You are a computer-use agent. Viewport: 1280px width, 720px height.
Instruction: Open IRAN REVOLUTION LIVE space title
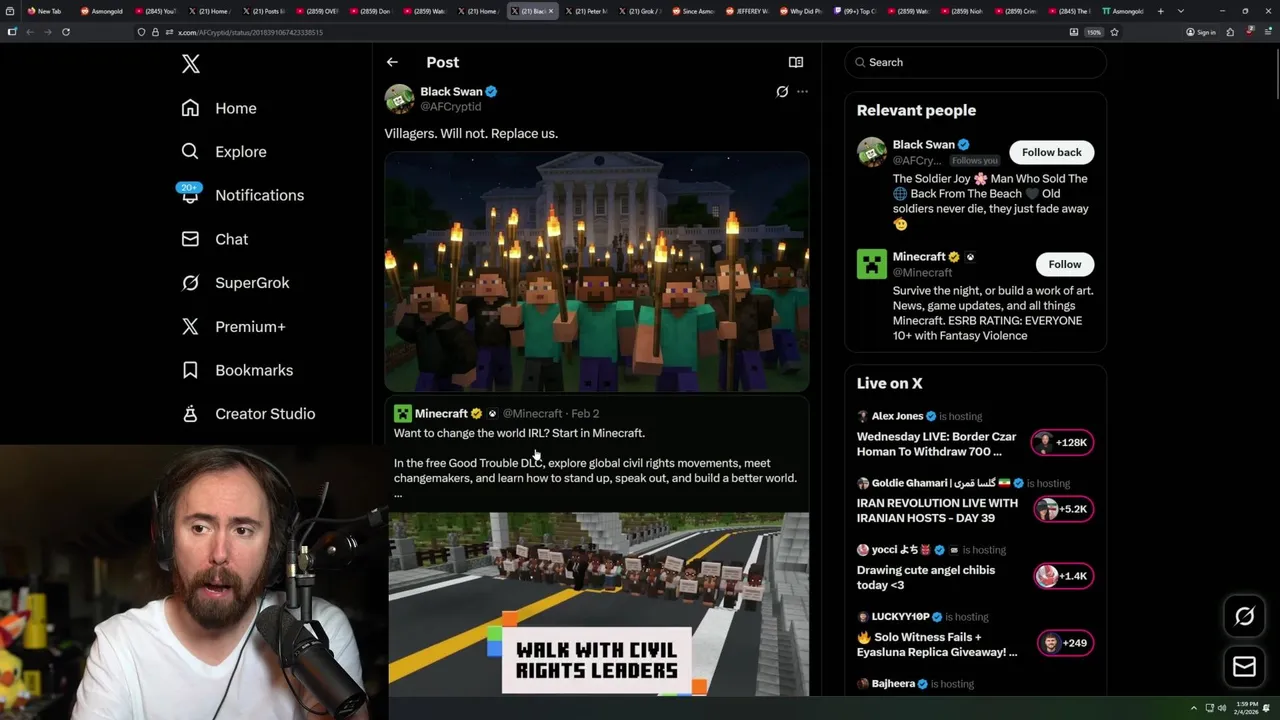pyautogui.click(x=937, y=510)
